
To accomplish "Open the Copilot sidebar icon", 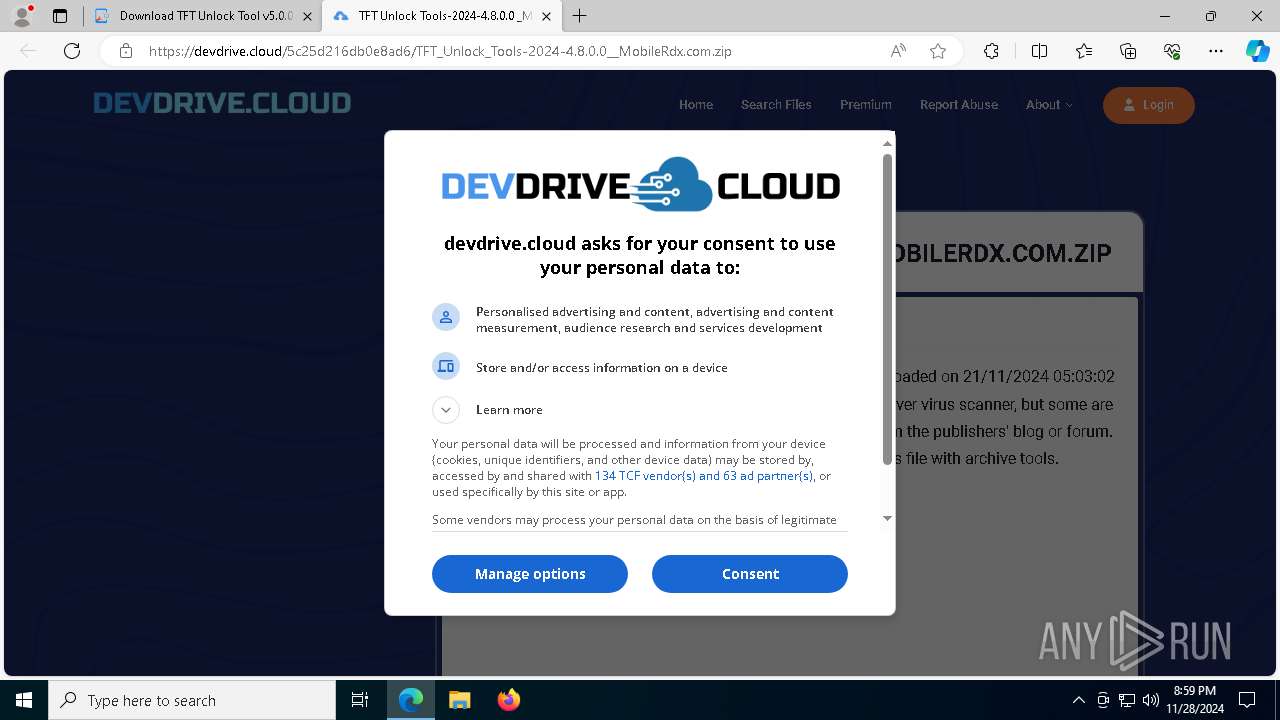I will (x=1257, y=51).
